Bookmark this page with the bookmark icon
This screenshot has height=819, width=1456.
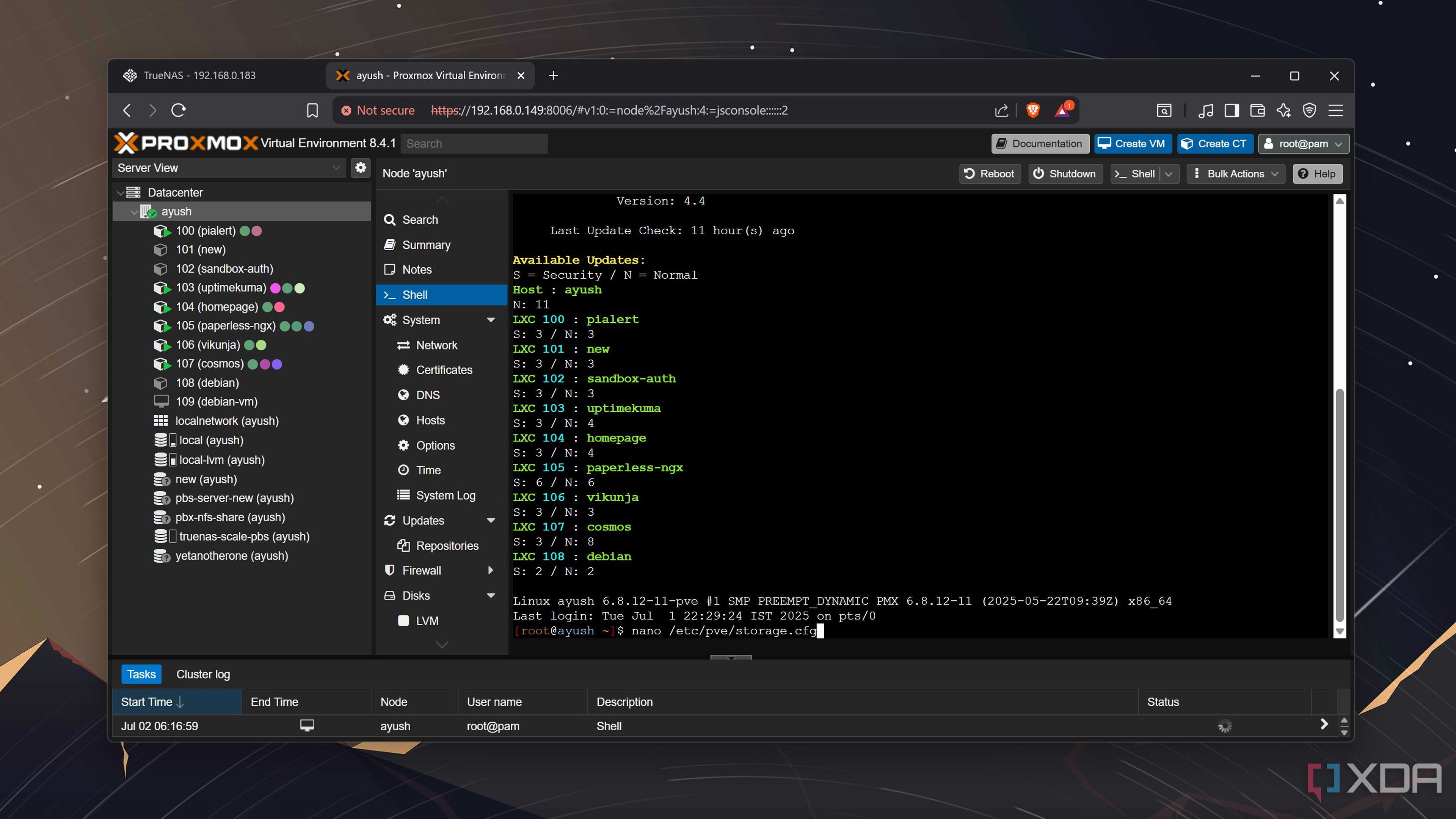312,110
